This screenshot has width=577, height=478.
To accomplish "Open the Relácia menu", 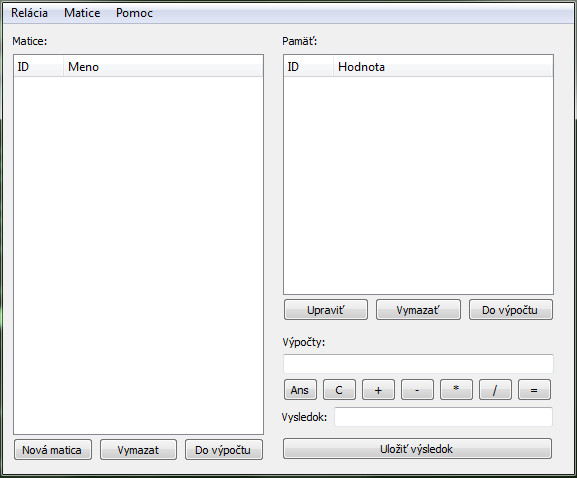I will [29, 13].
